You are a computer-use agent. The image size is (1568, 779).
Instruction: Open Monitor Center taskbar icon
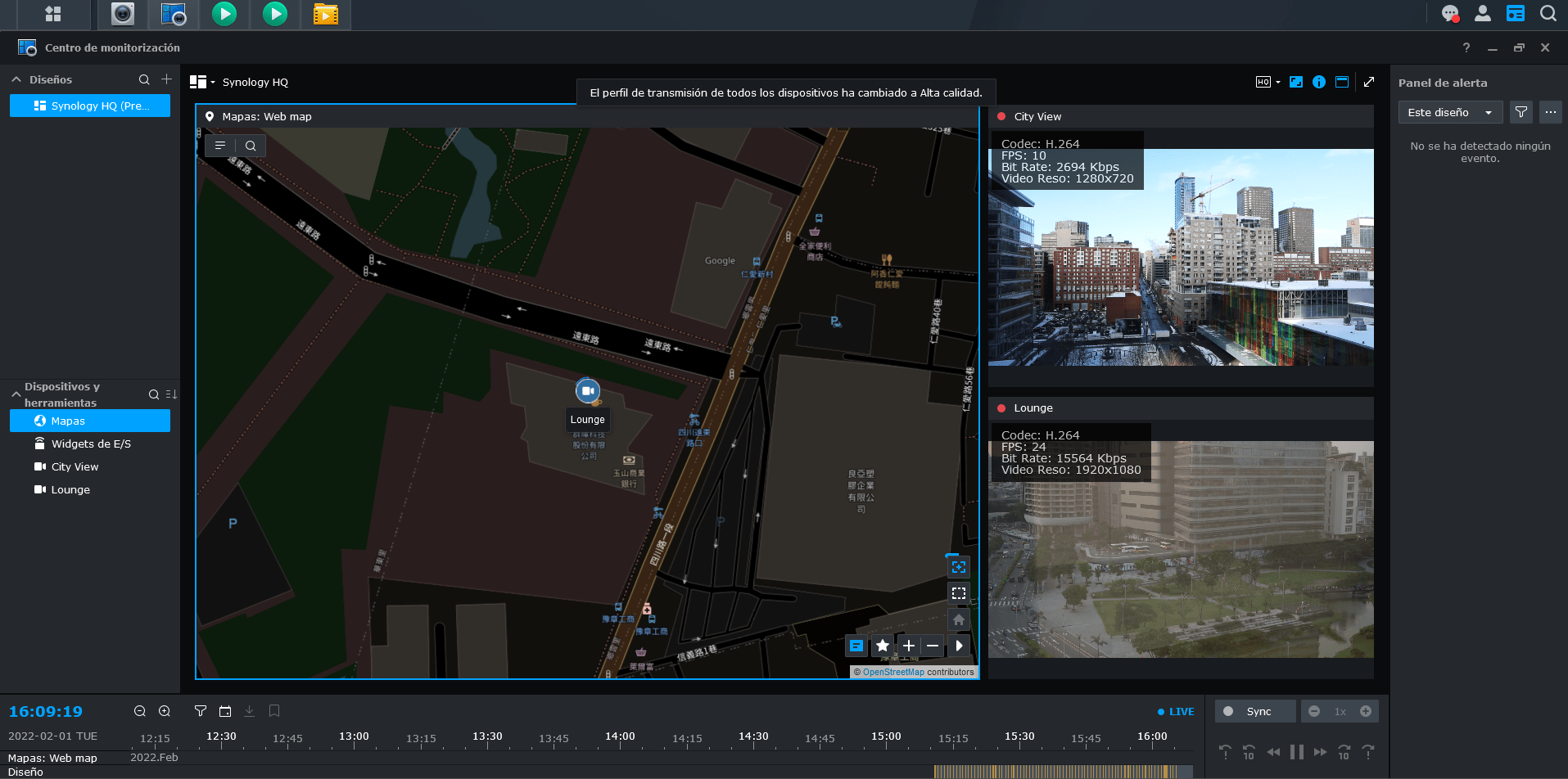coord(174,14)
